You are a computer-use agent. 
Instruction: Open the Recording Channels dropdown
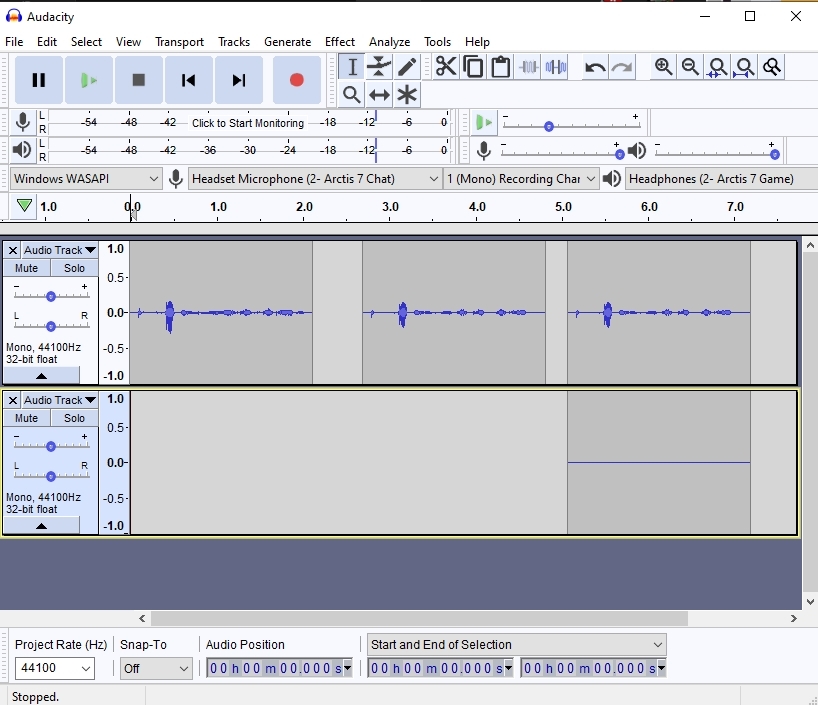click(521, 179)
